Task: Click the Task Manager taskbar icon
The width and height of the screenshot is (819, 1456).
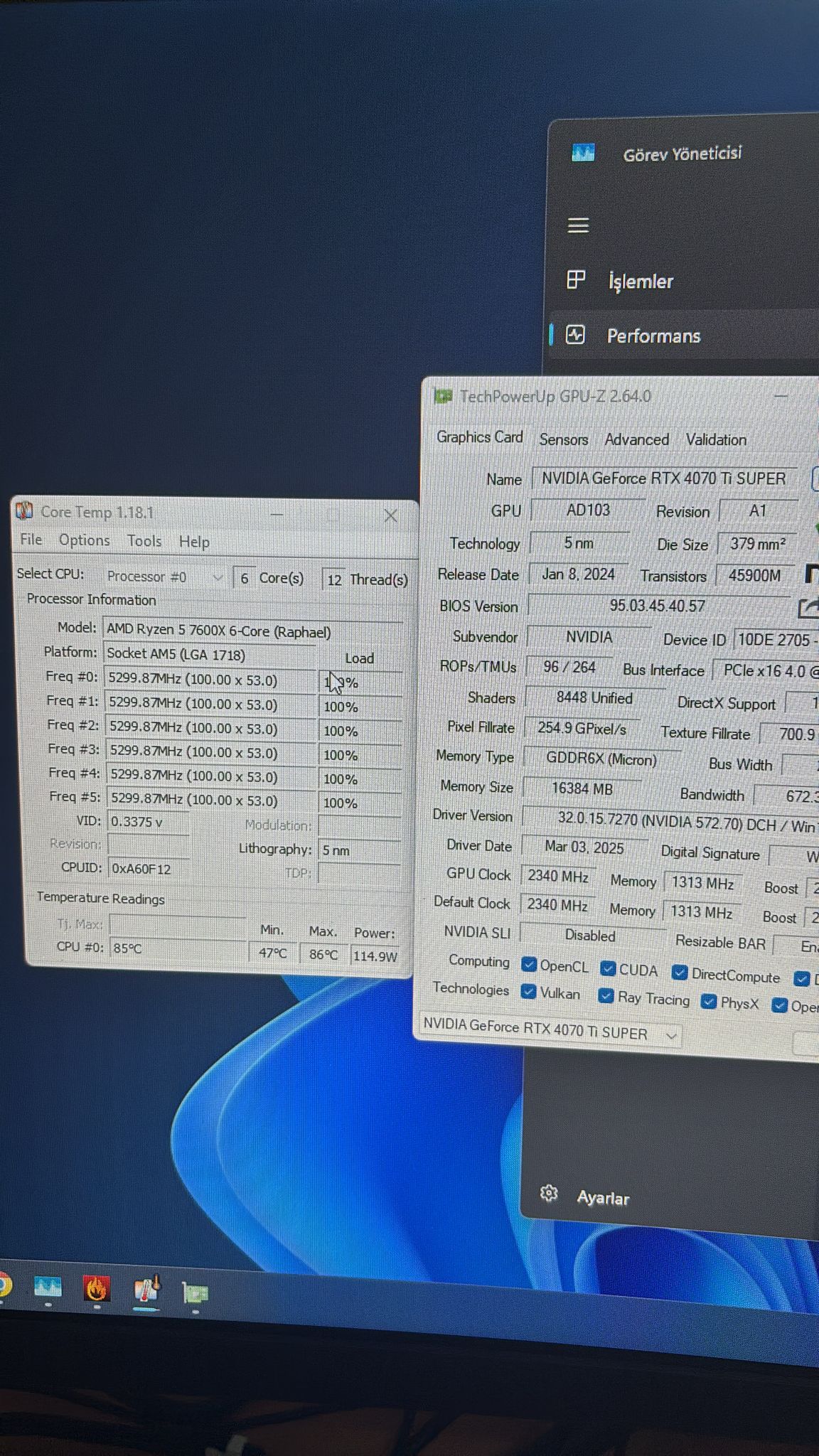Action: pos(48,1288)
